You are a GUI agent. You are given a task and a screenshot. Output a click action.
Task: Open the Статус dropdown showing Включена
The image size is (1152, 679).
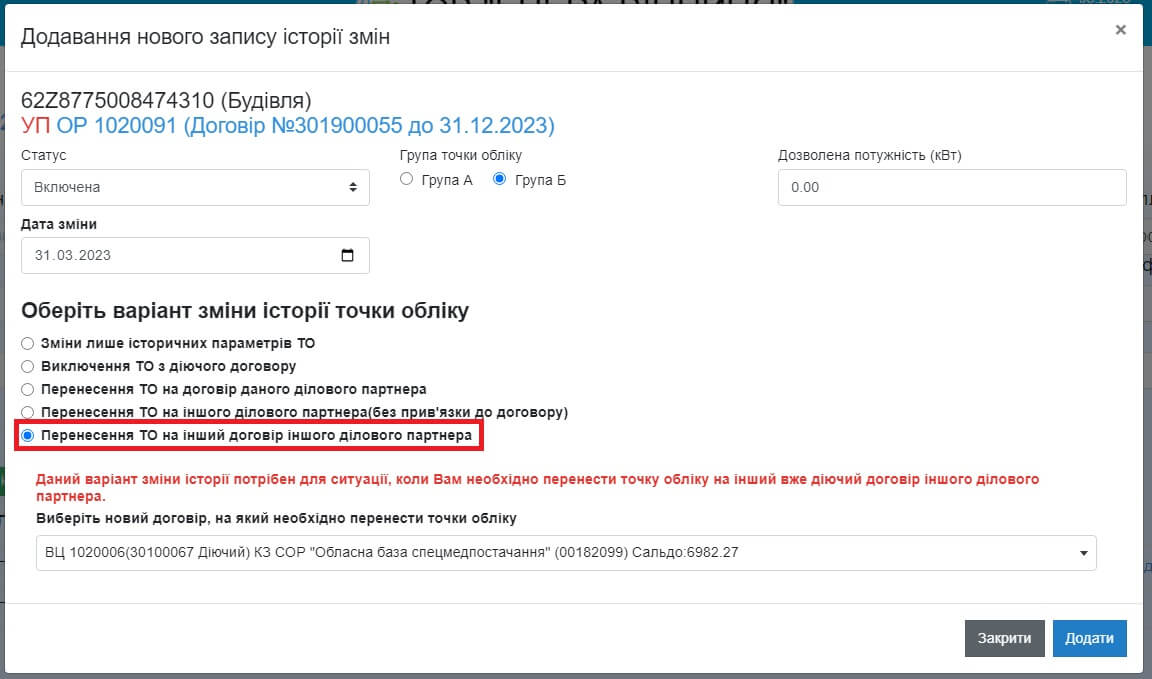[195, 187]
